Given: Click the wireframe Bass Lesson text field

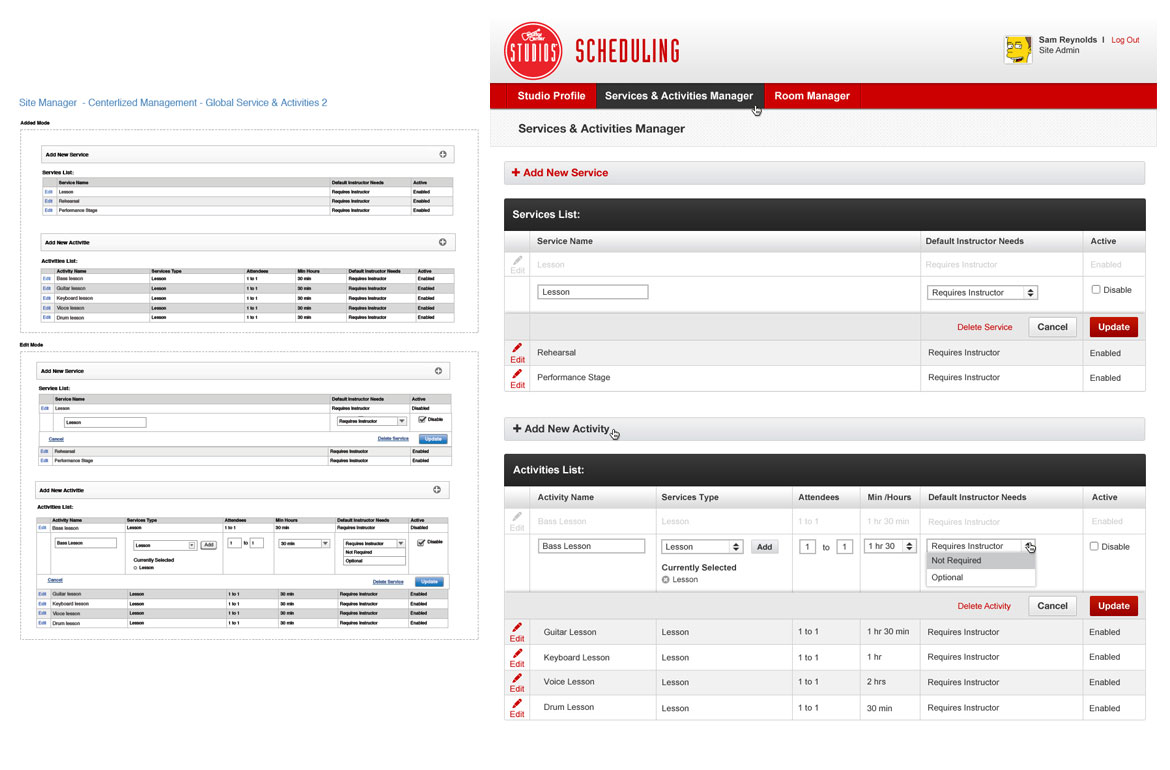Looking at the screenshot, I should click(85, 543).
